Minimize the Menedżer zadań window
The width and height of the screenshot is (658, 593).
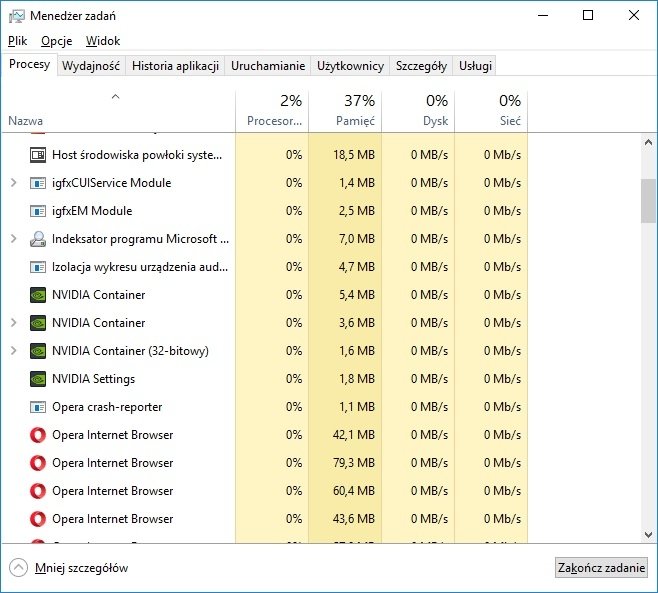click(x=543, y=16)
